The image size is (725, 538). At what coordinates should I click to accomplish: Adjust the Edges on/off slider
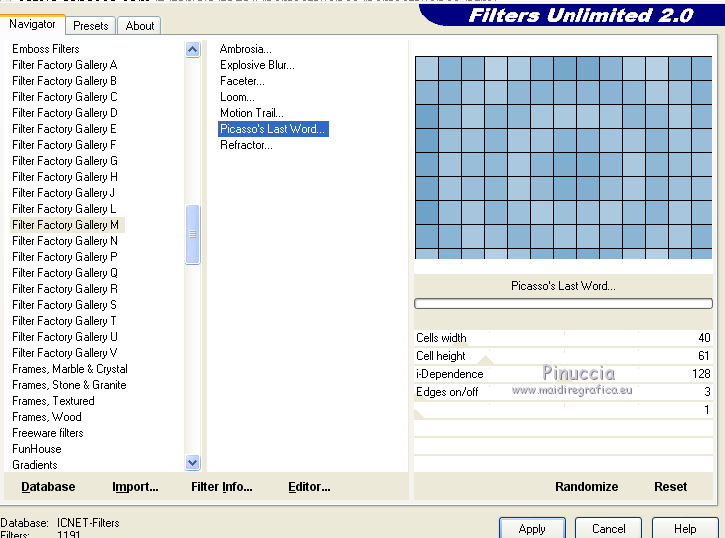pyautogui.click(x=563, y=392)
